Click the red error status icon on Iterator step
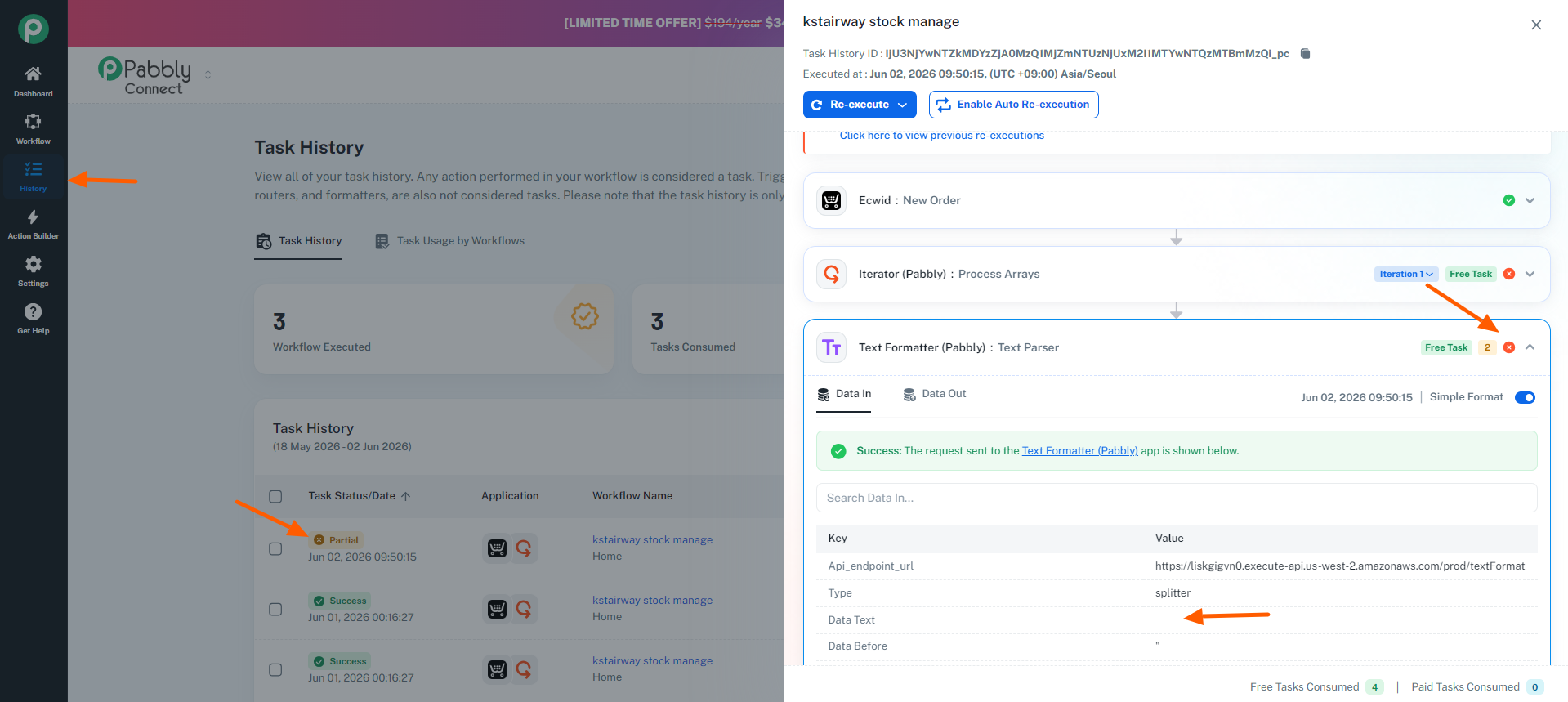The image size is (1568, 702). click(1509, 274)
